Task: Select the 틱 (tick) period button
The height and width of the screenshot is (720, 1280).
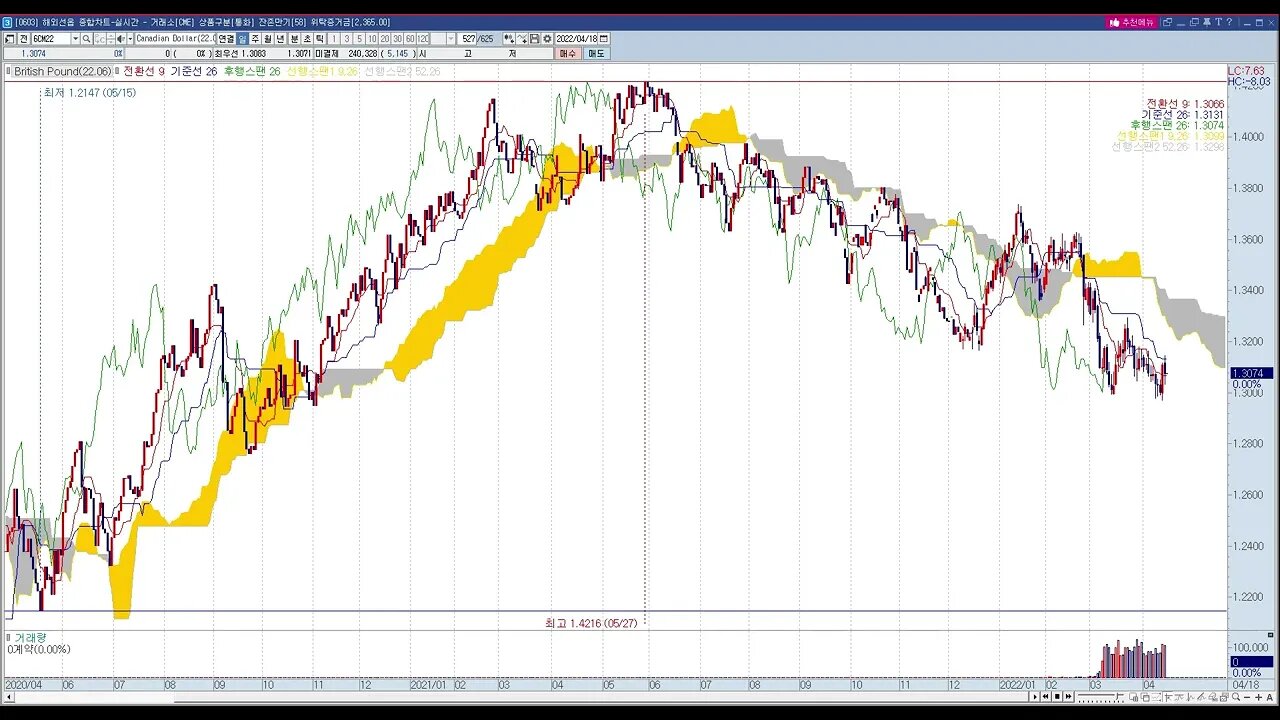Action: (x=320, y=39)
